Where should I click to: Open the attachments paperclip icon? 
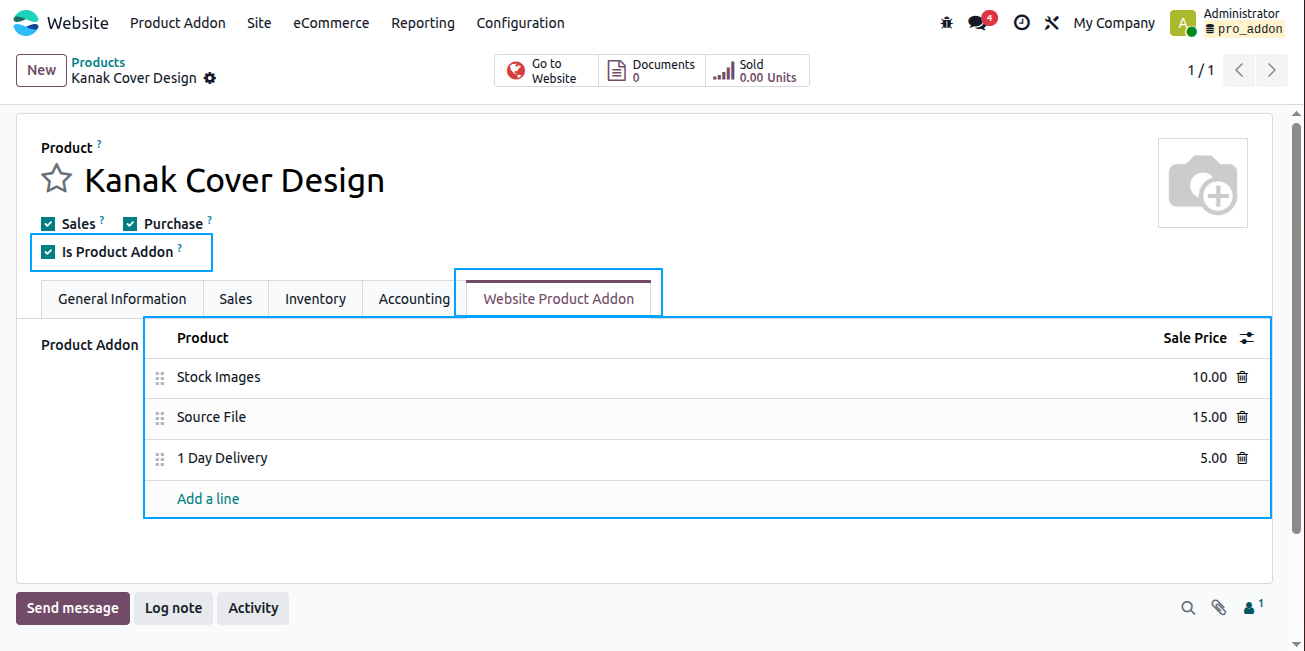pos(1218,607)
